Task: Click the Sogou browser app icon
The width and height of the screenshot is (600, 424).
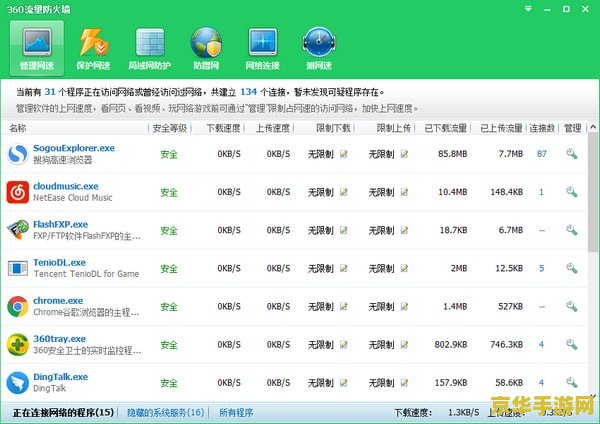Action: click(x=18, y=154)
